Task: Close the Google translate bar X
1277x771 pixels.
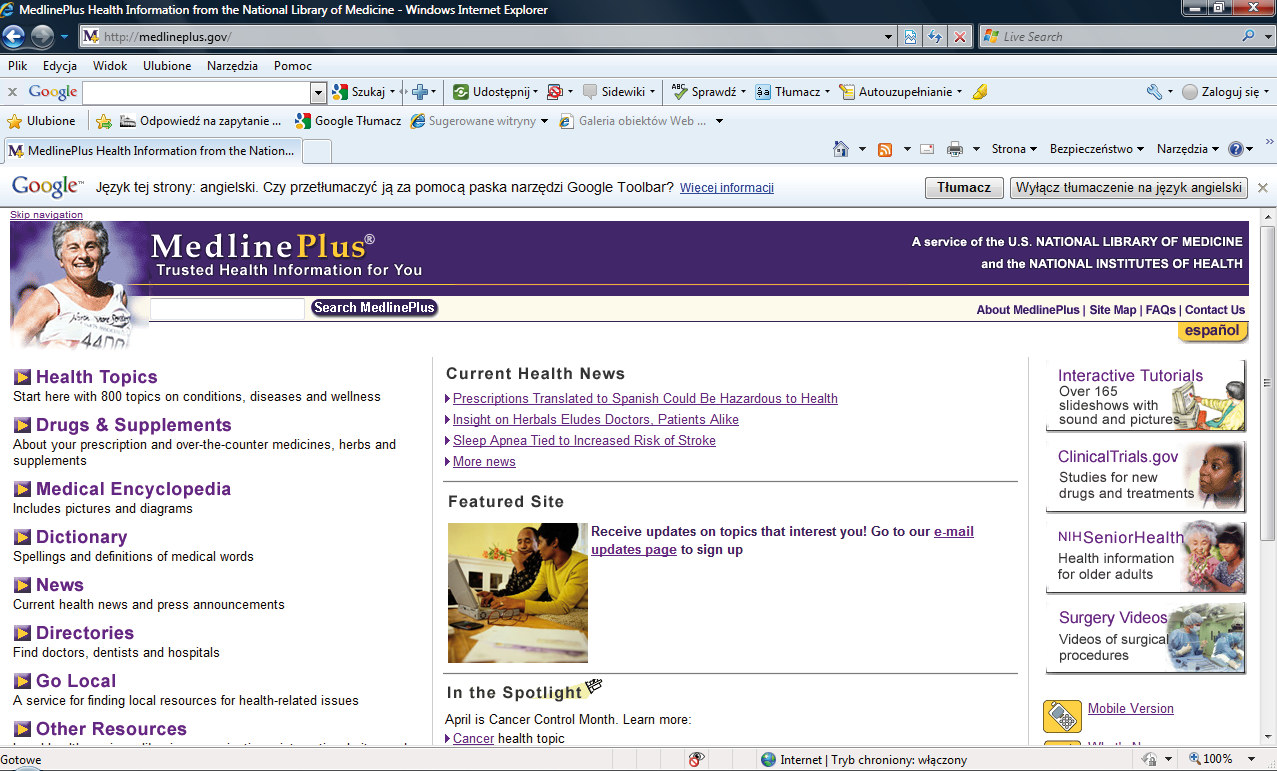Action: pyautogui.click(x=1262, y=187)
